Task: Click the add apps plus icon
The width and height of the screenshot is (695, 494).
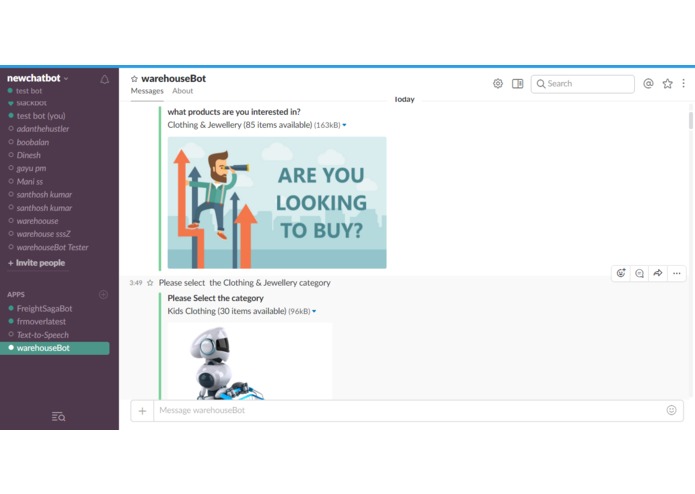Action: 103,295
